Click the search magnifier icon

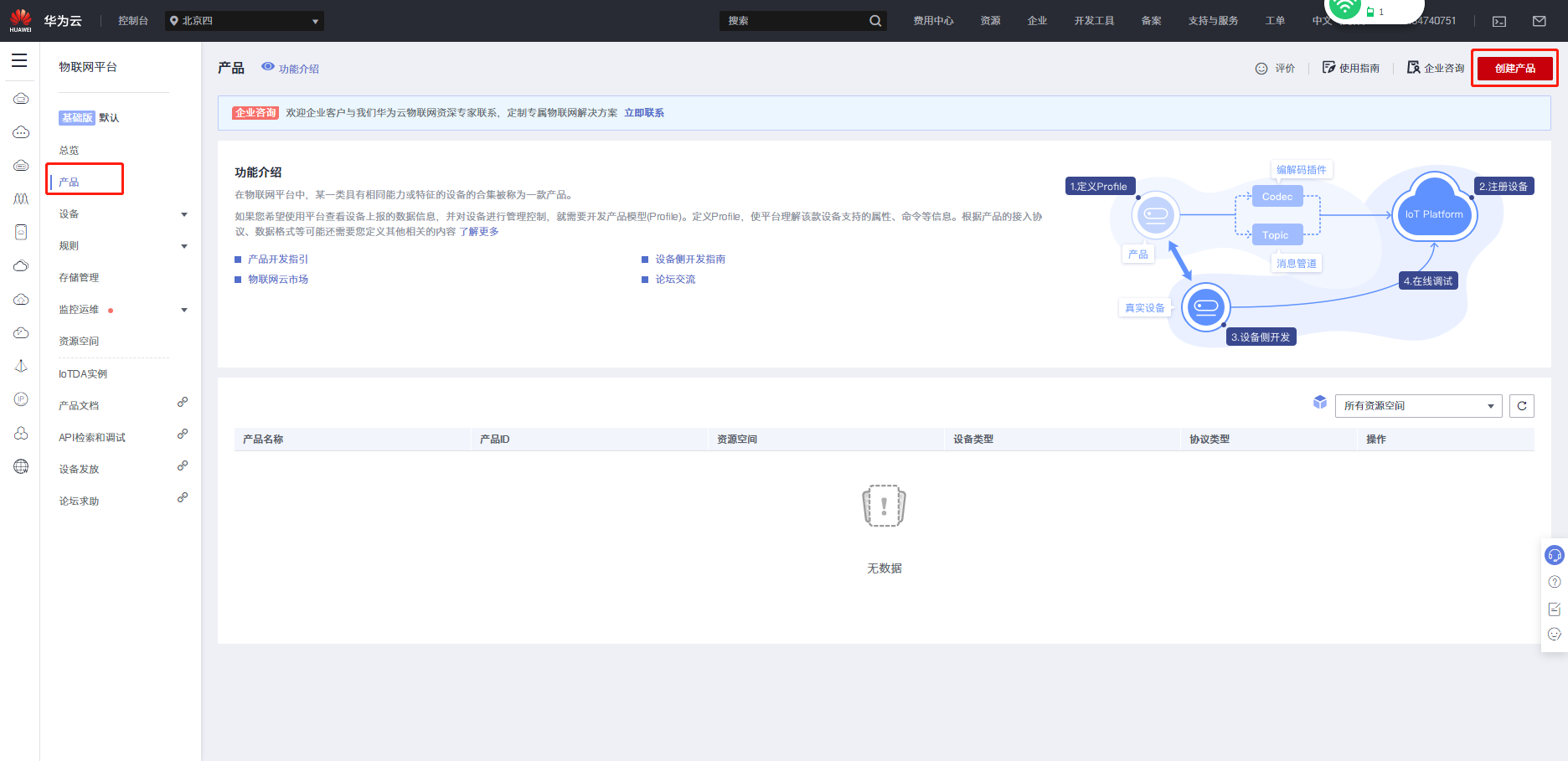tap(875, 21)
